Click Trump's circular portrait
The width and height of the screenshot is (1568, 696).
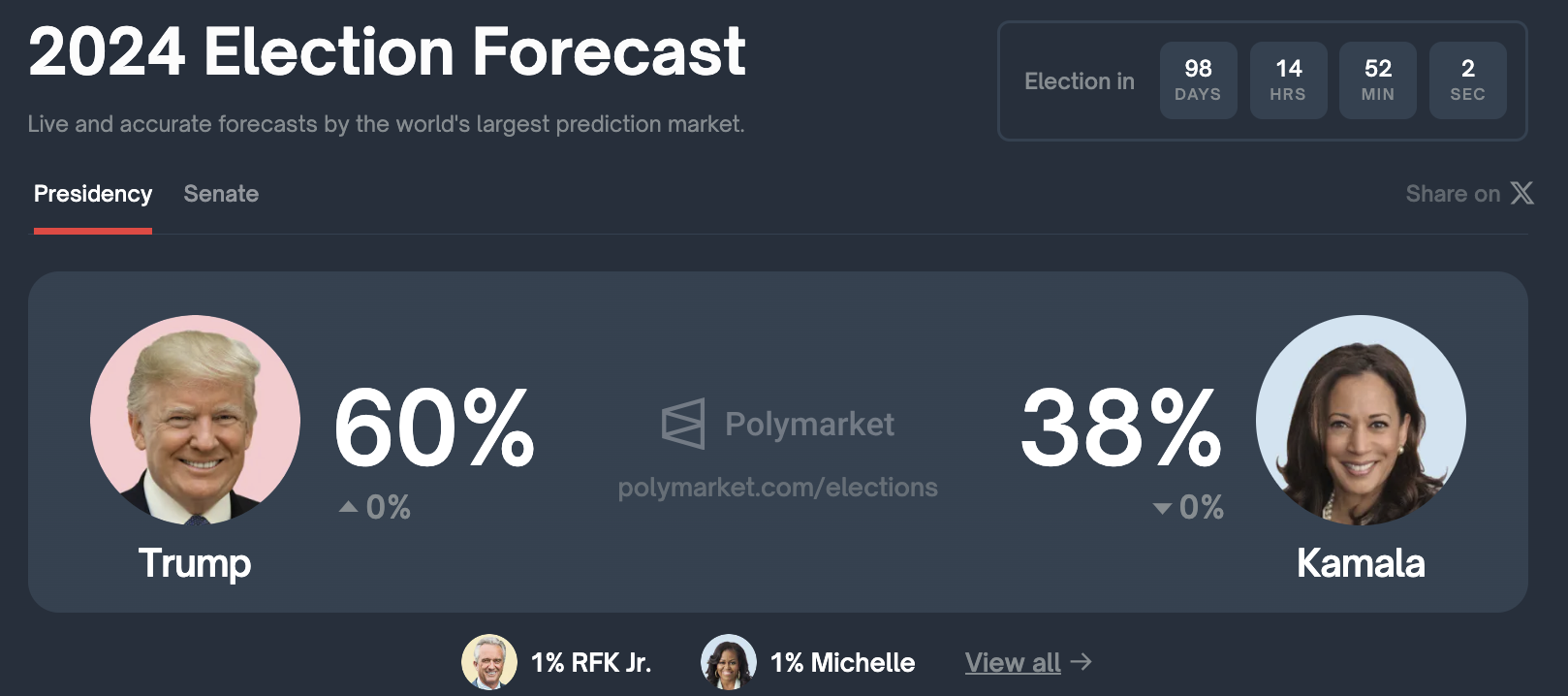(195, 420)
